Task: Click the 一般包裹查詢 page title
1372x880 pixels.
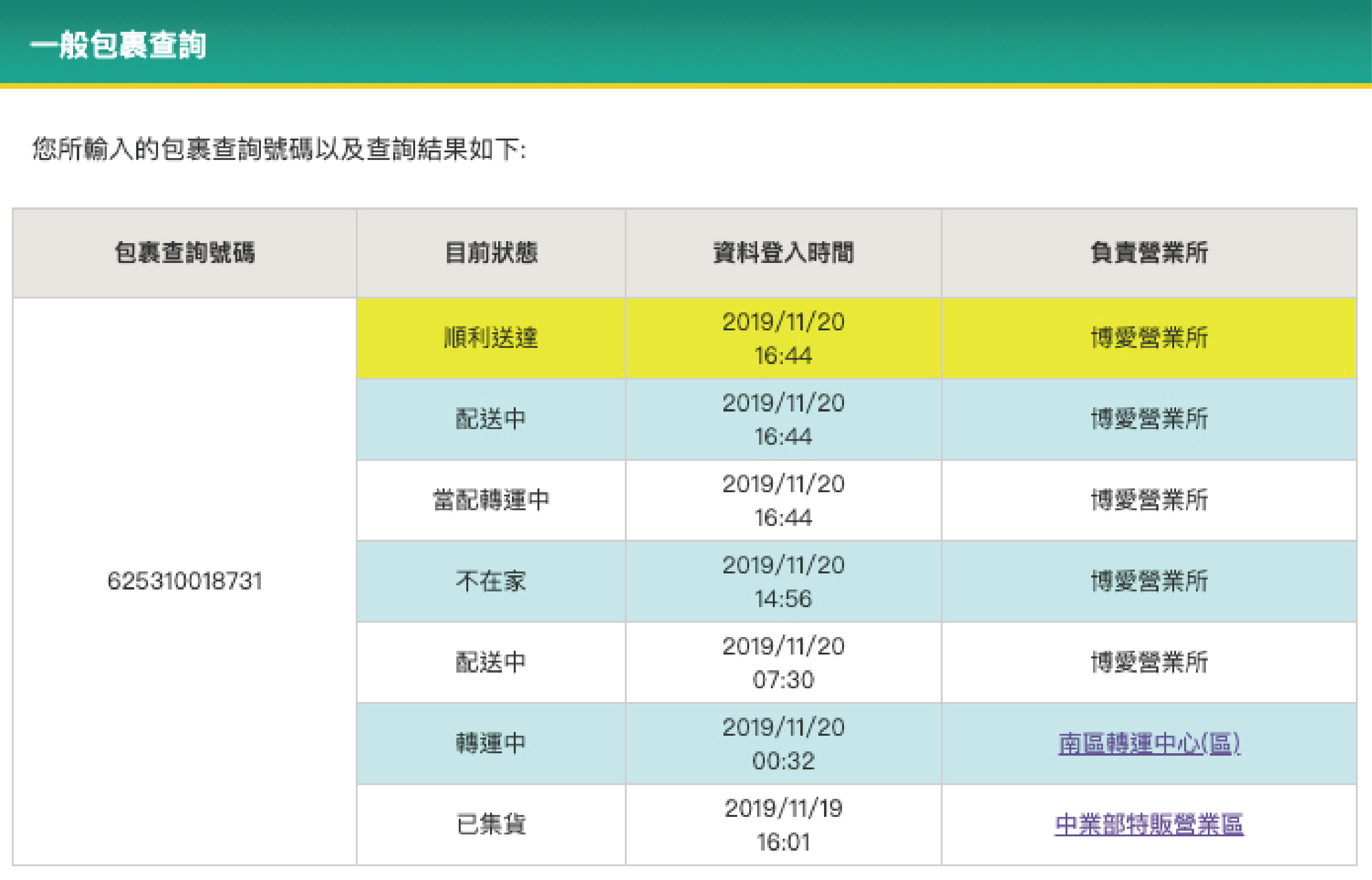Action: point(118,45)
